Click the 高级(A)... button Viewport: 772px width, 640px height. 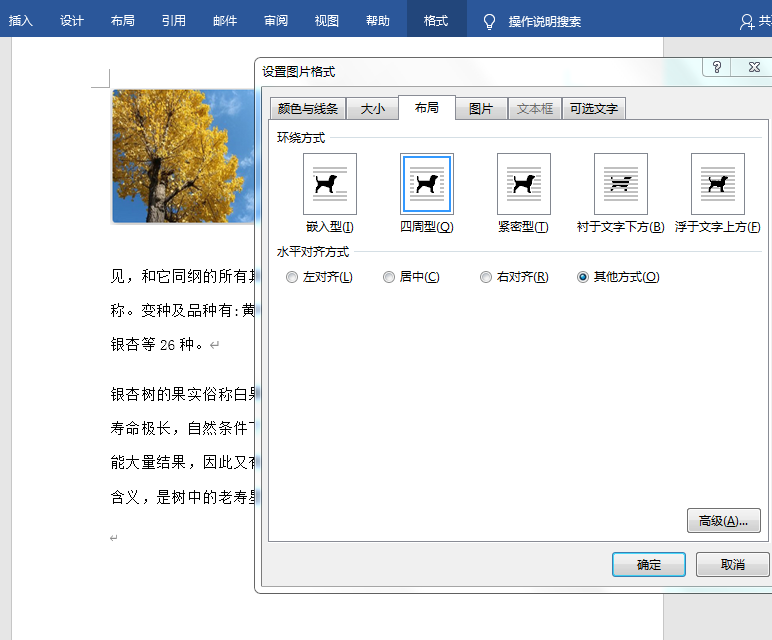click(x=724, y=521)
